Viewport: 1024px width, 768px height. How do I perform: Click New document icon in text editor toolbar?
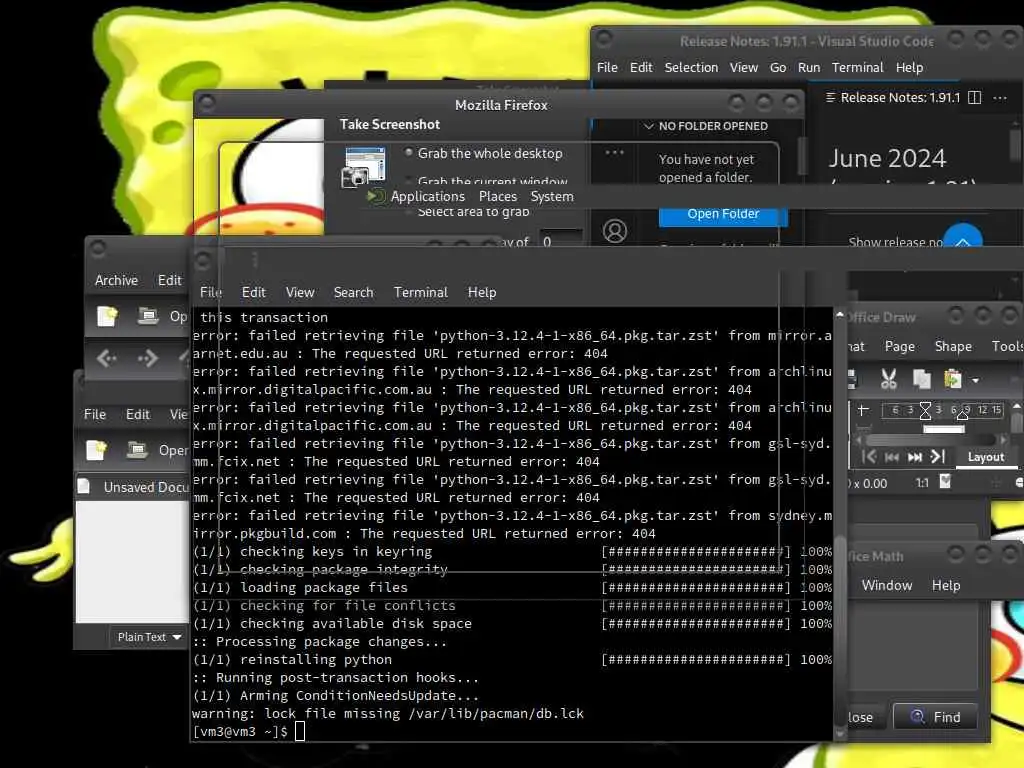click(x=96, y=450)
